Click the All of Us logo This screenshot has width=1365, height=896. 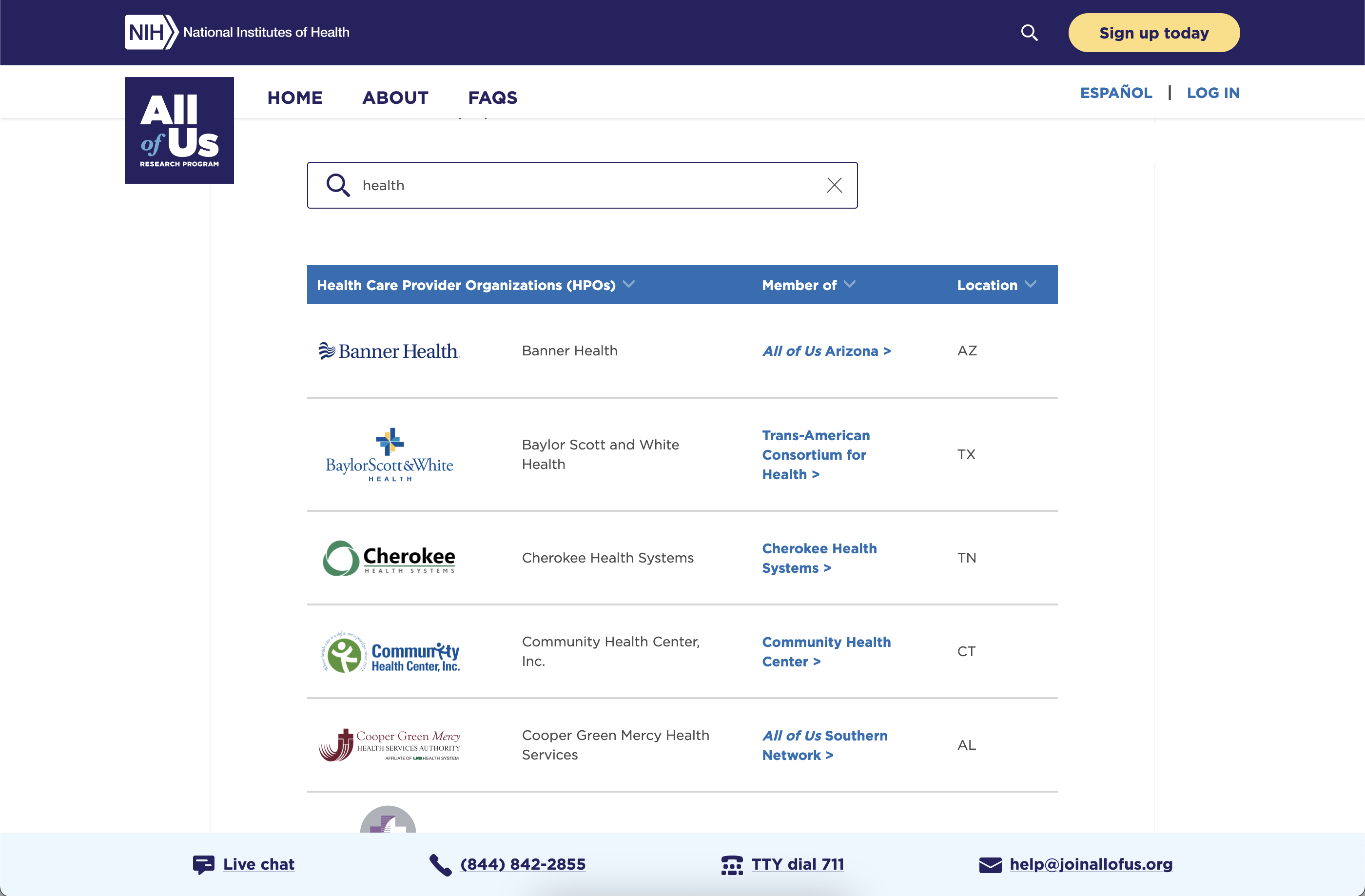(179, 130)
